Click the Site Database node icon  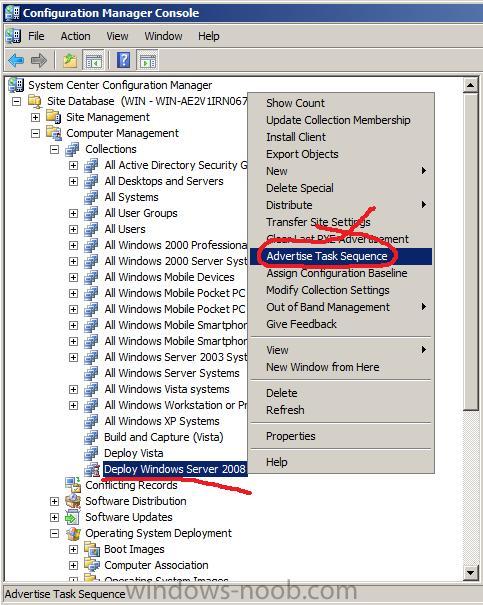[x=35, y=101]
